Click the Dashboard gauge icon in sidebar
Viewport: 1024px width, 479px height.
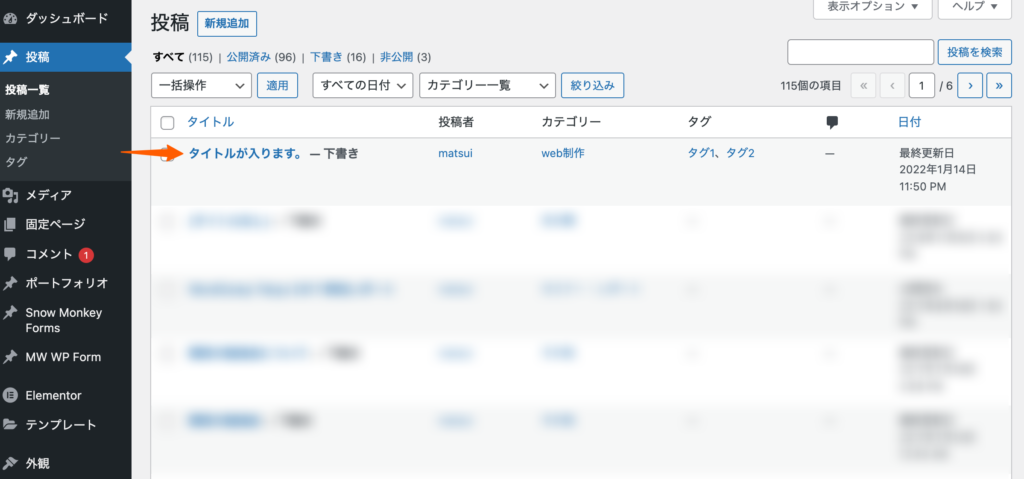click(x=11, y=18)
